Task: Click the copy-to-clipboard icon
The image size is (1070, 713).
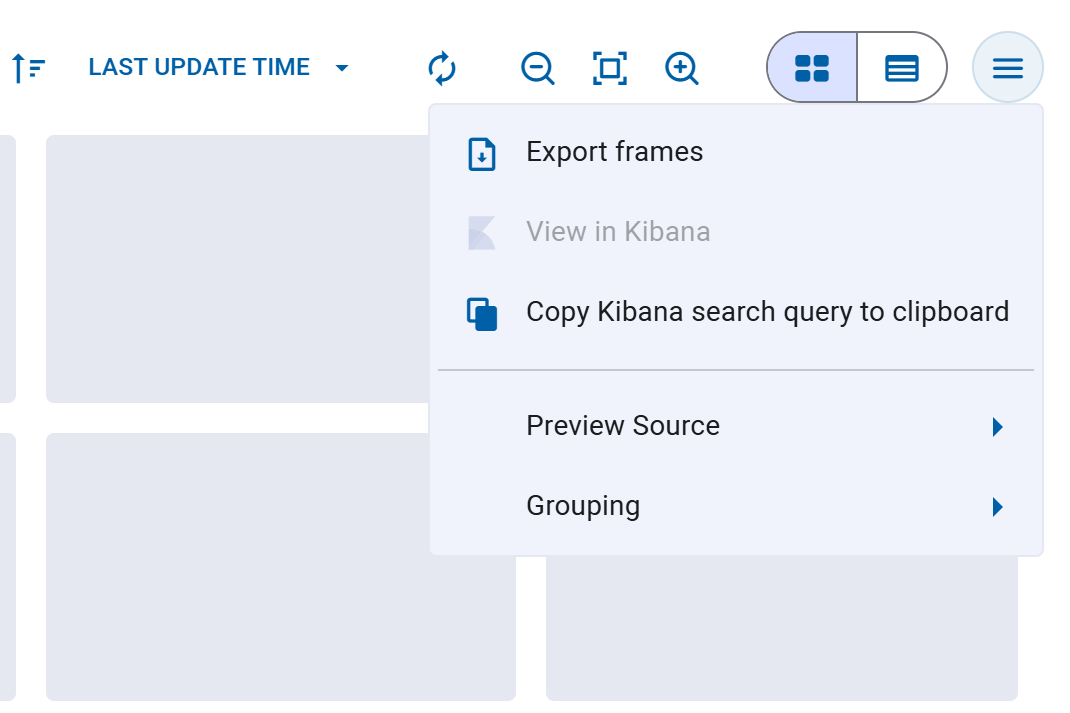Action: [x=481, y=312]
